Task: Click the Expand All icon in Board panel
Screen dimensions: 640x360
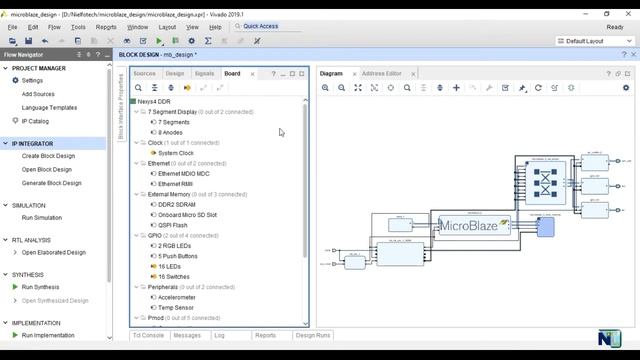Action: [171, 88]
